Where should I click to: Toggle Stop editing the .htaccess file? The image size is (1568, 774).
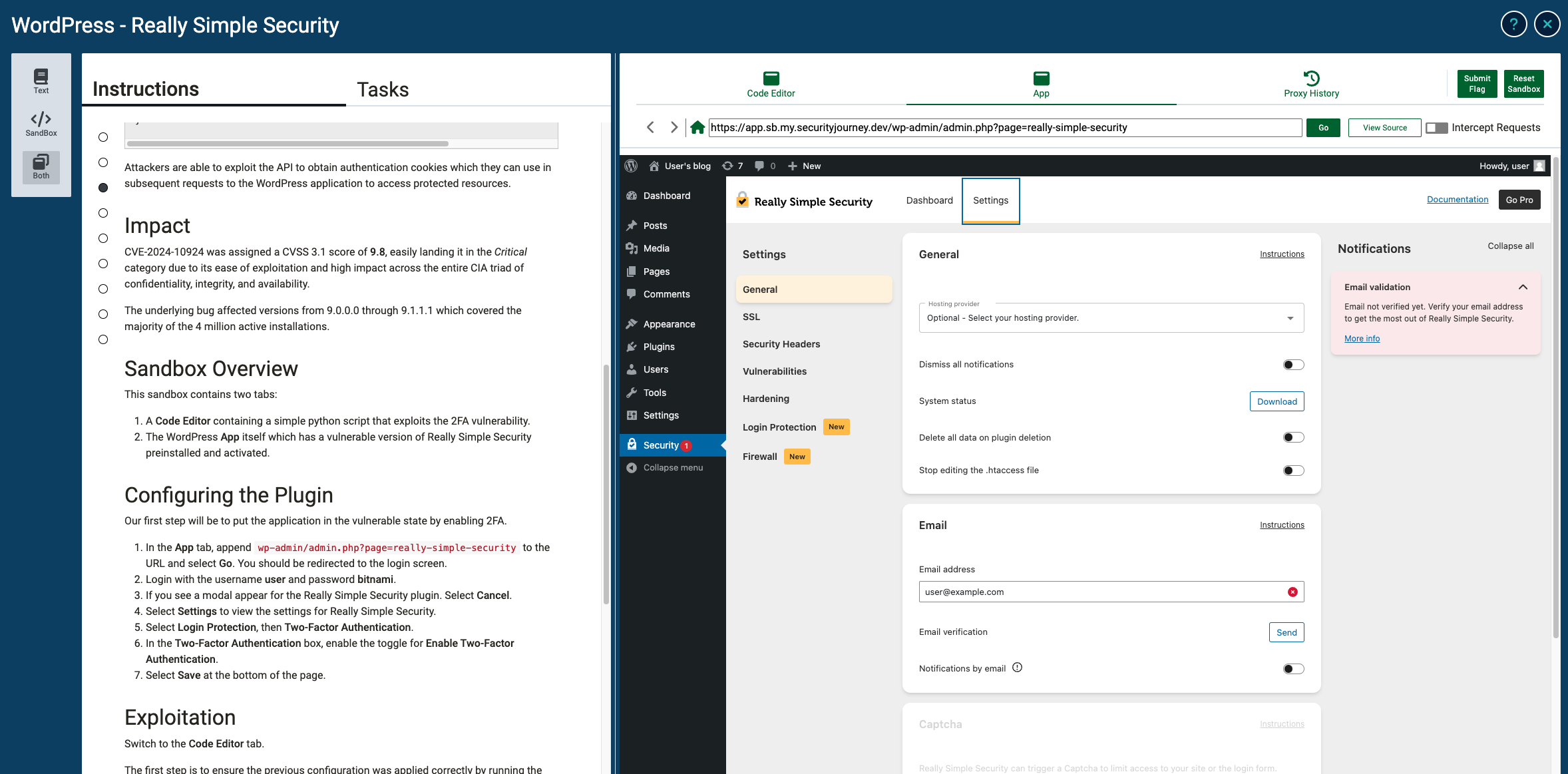(1293, 471)
